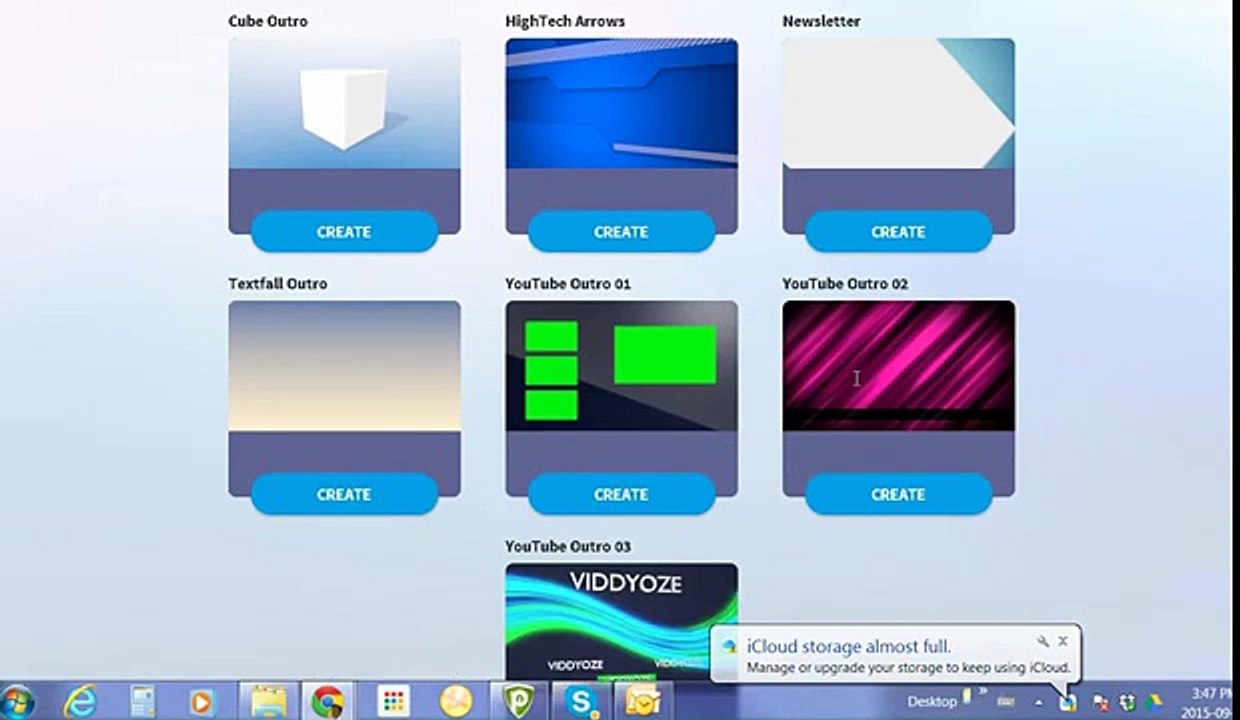The height and width of the screenshot is (720, 1240).
Task: Select the 'YouTube Outro 03' title text
Action: (568, 547)
